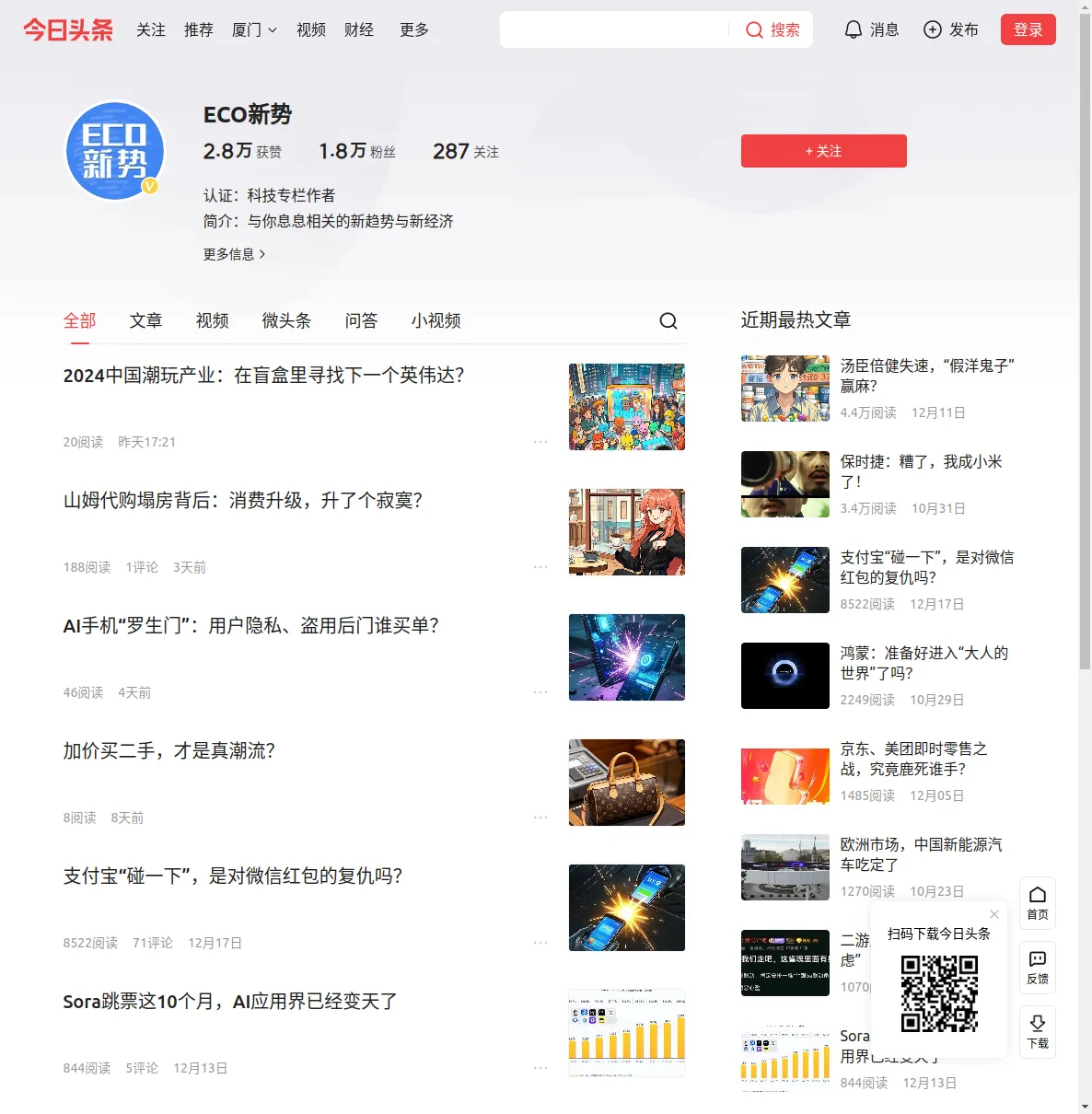Screen dimensions: 1092x1114
Task: Open more options for 加价买二手 article
Action: pyautogui.click(x=540, y=818)
